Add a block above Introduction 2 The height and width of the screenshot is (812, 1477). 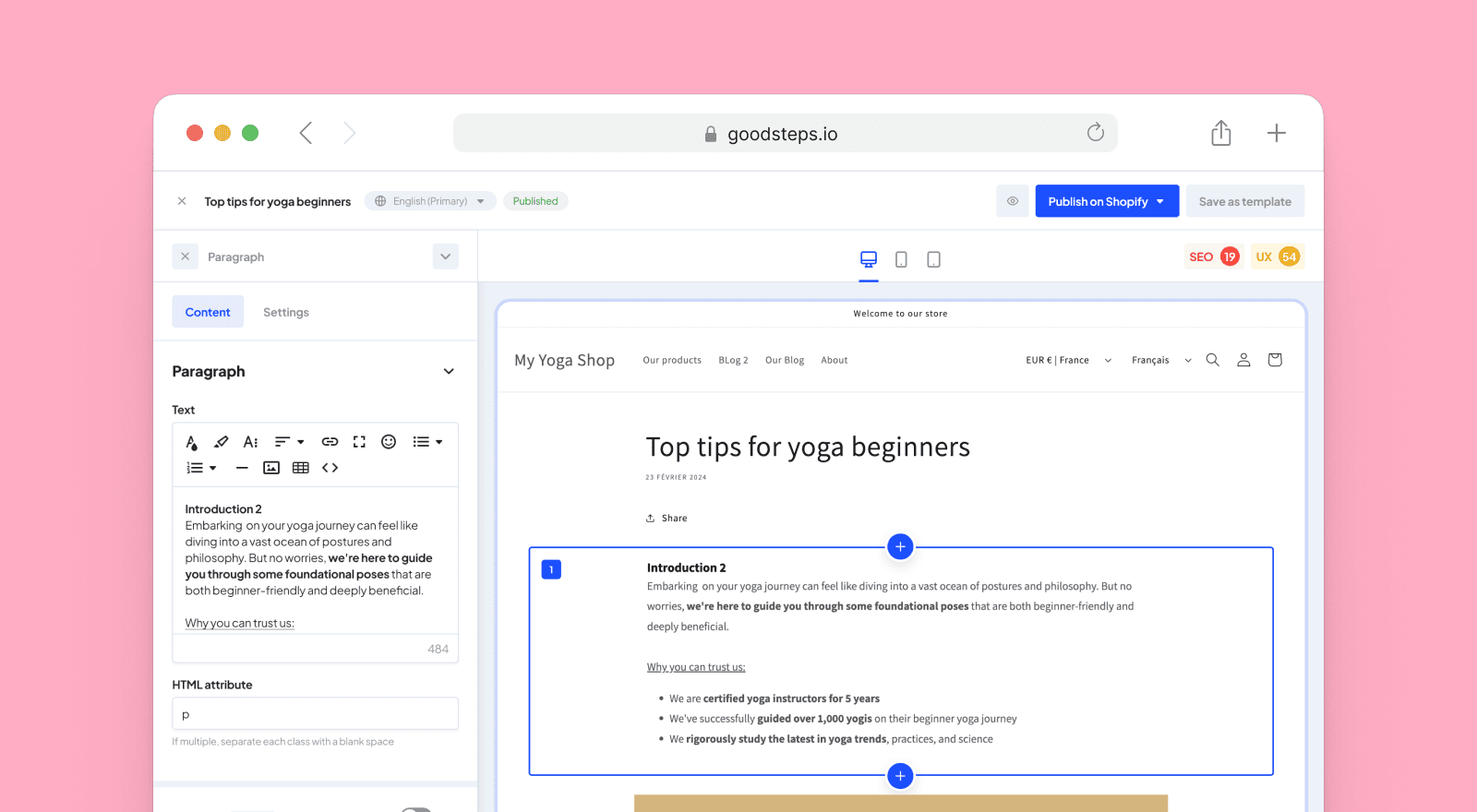tap(900, 546)
